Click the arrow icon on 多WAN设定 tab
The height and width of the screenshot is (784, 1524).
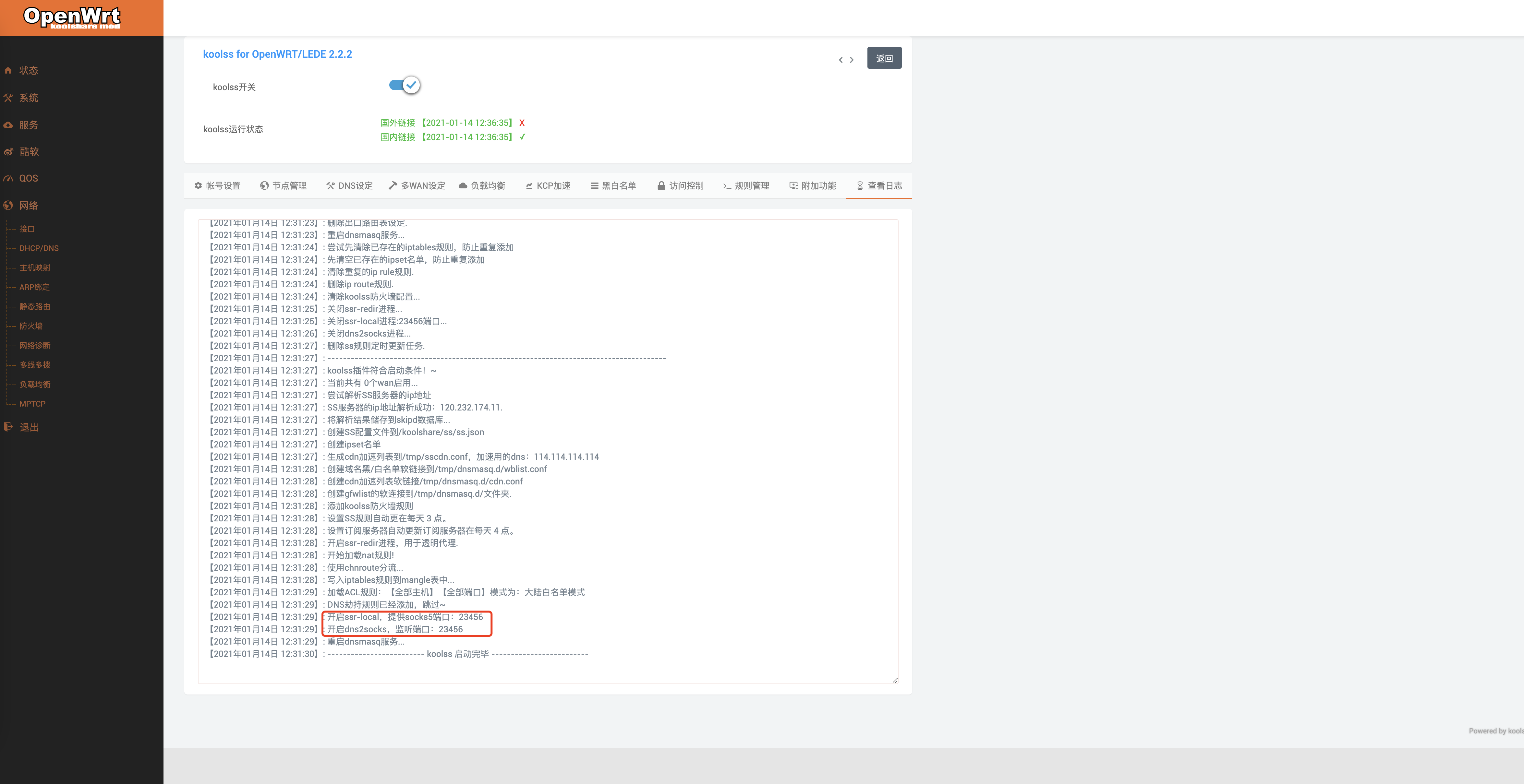(393, 186)
